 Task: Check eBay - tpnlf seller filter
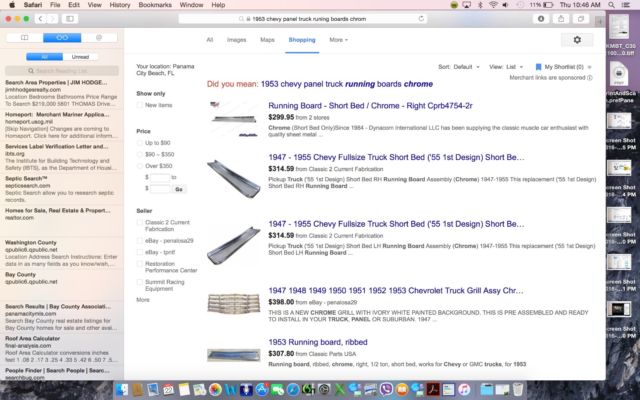pyautogui.click(x=140, y=252)
